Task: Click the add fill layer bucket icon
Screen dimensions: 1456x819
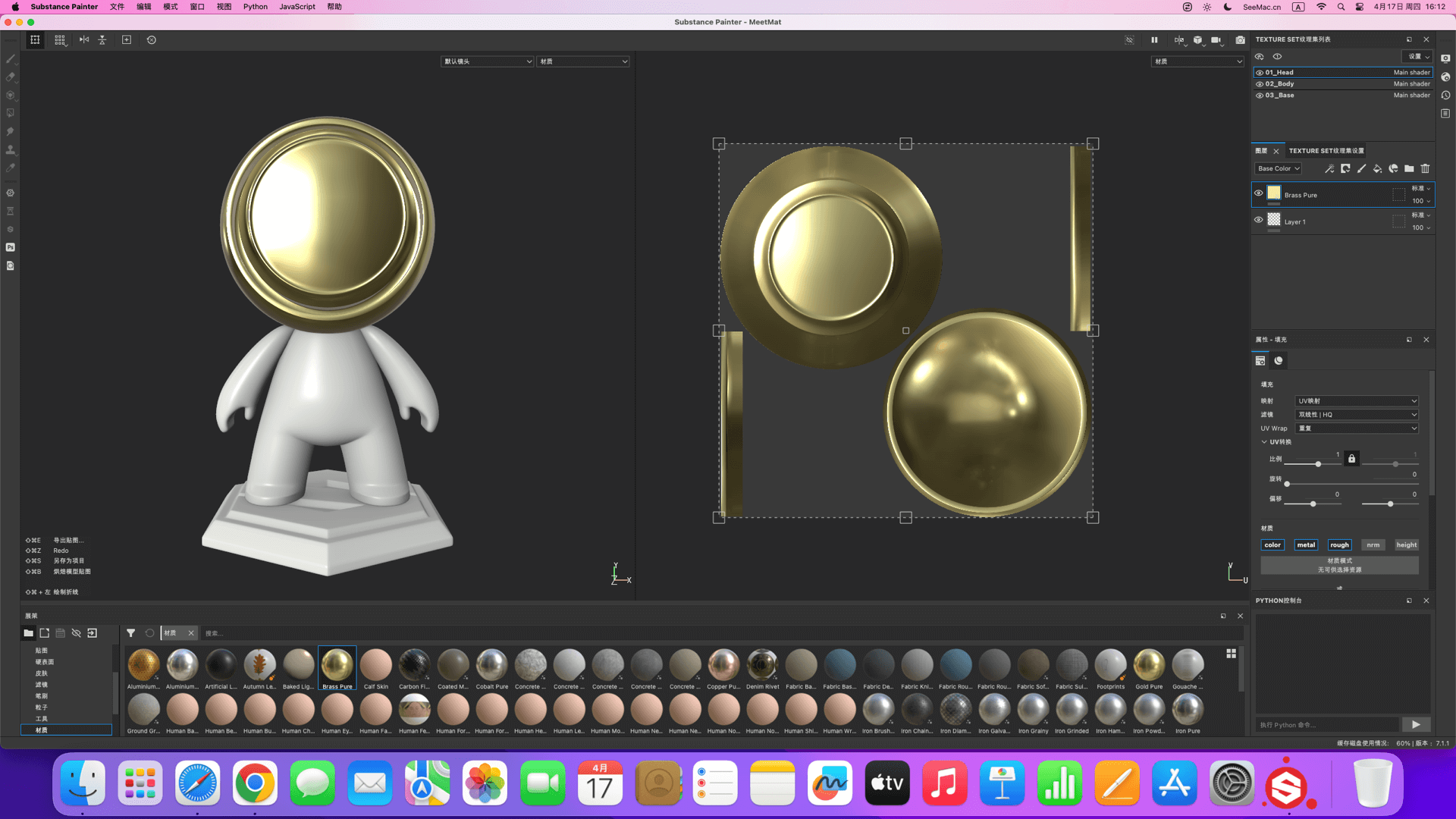Action: click(1377, 168)
